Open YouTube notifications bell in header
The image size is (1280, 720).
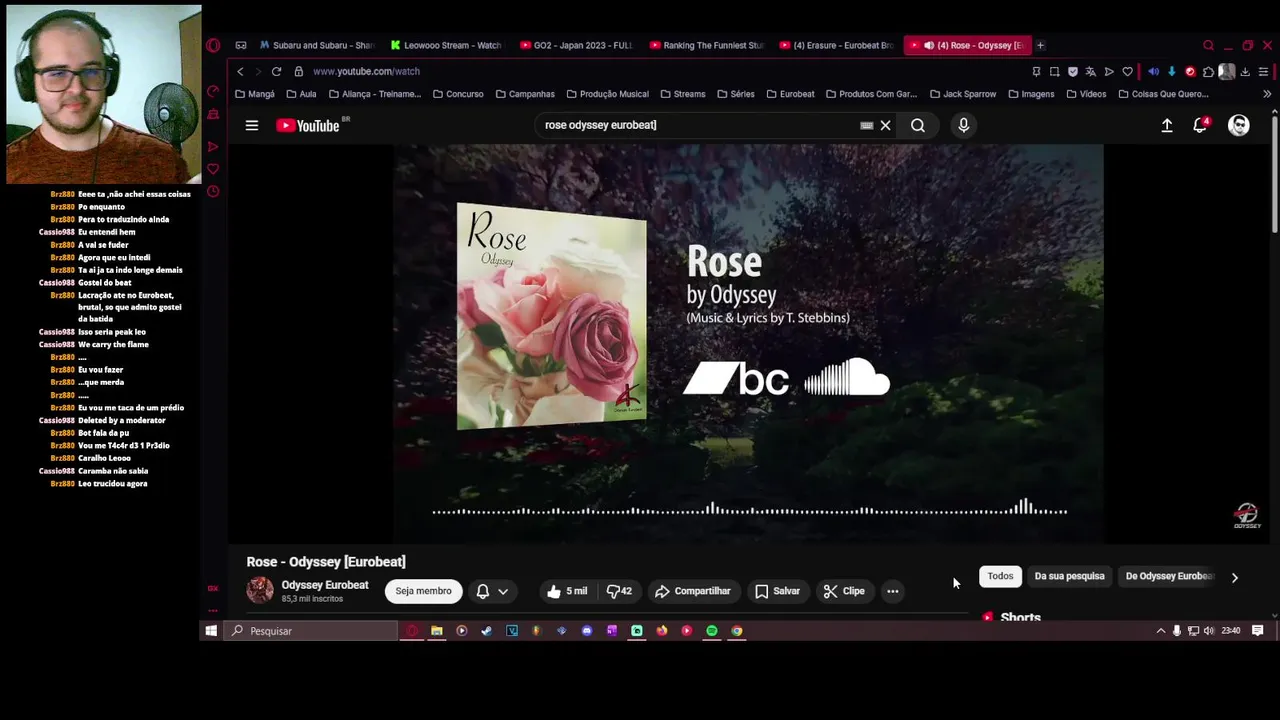1200,125
